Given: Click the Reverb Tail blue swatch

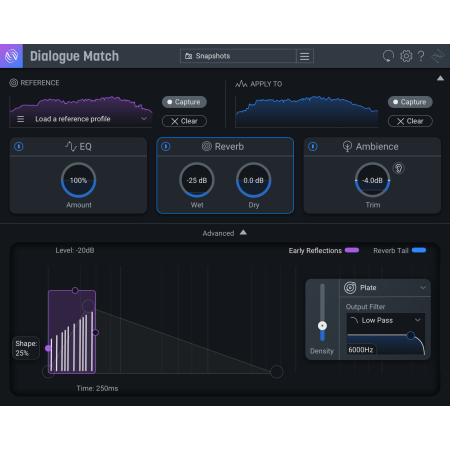Looking at the screenshot, I should (x=419, y=250).
